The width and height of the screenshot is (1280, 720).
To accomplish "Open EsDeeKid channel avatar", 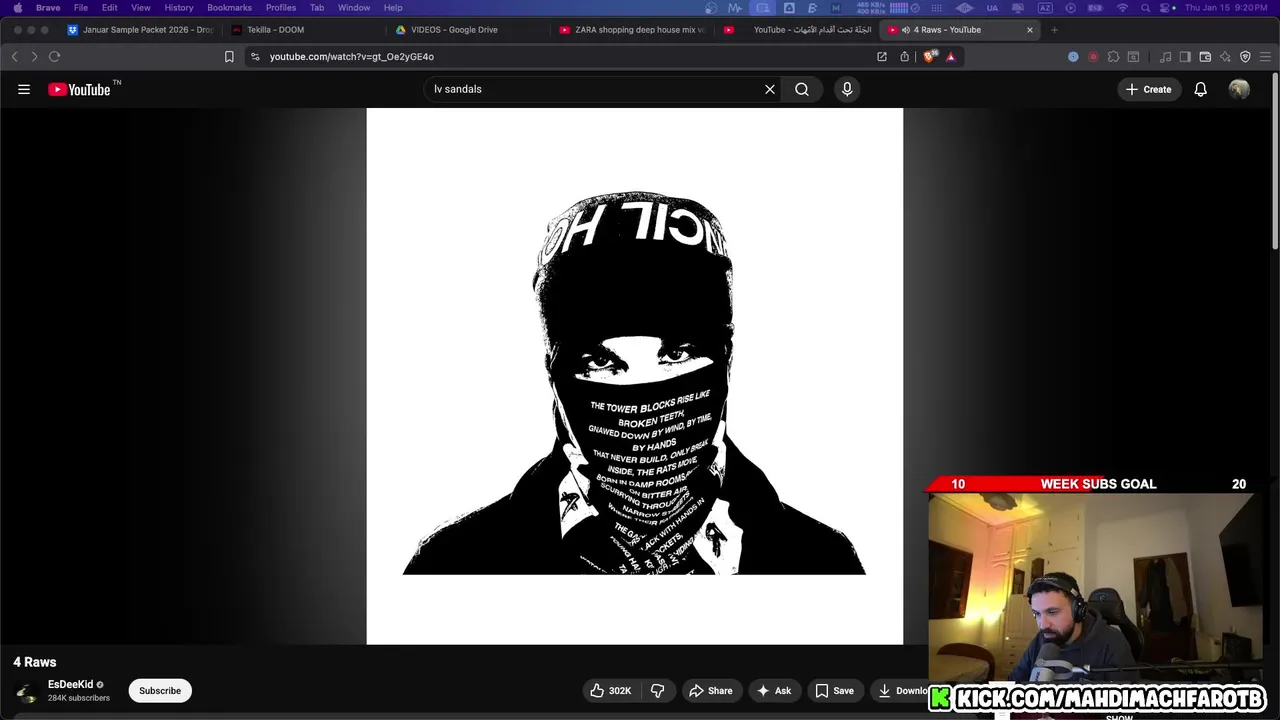I will click(27, 691).
